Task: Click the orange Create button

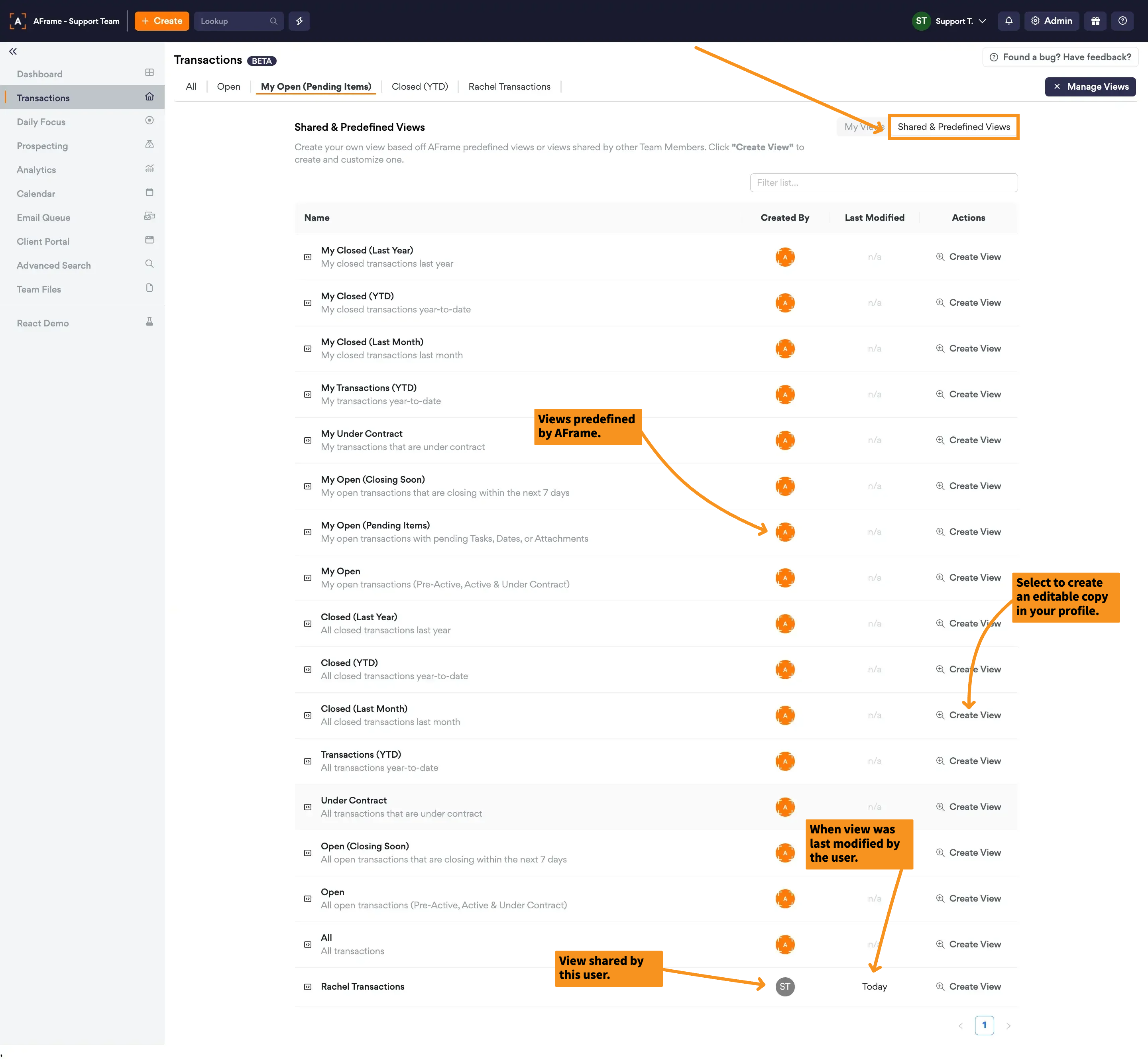Action: pos(161,21)
